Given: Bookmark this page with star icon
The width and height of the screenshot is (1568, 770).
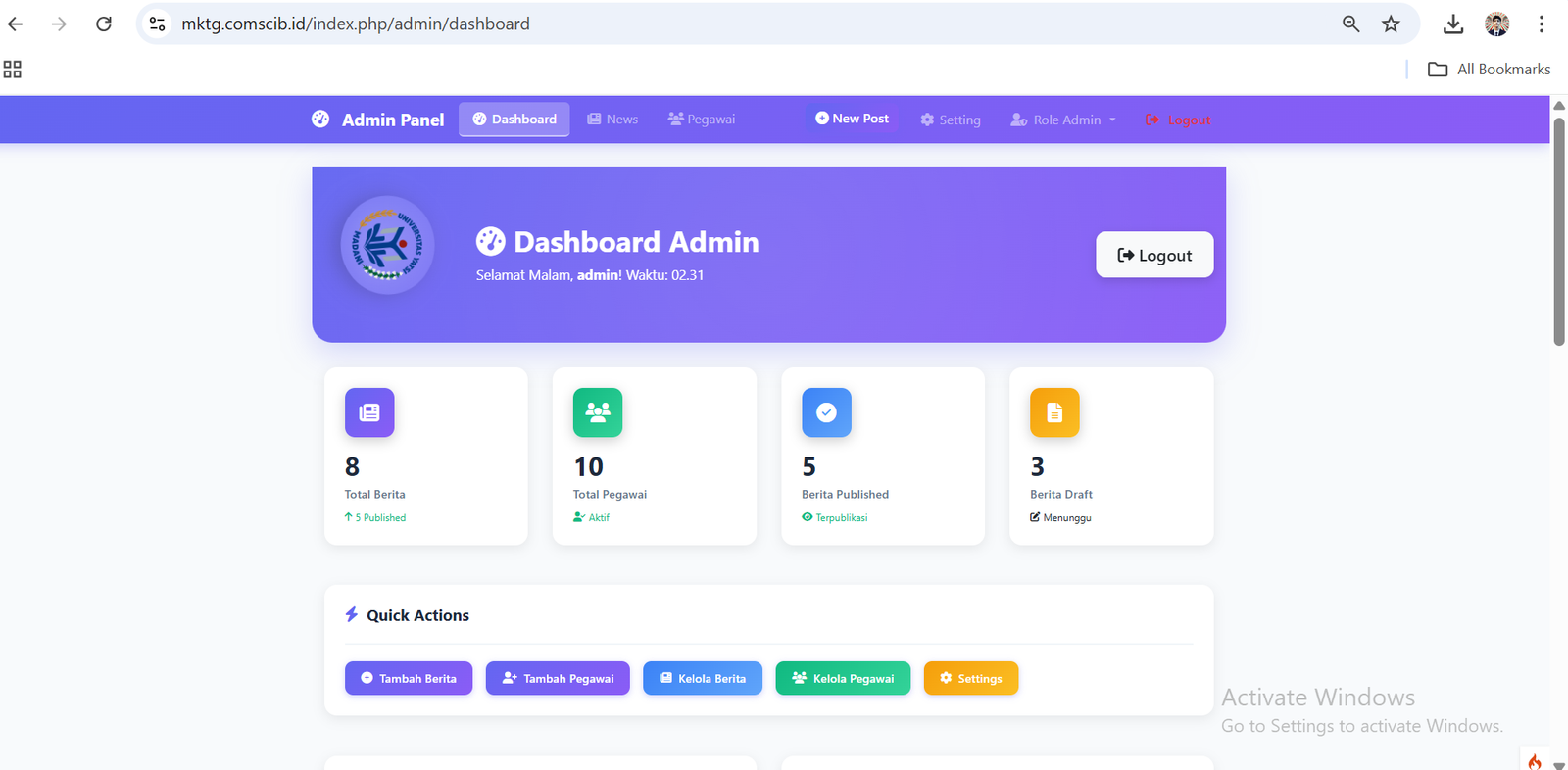Looking at the screenshot, I should [x=1391, y=24].
